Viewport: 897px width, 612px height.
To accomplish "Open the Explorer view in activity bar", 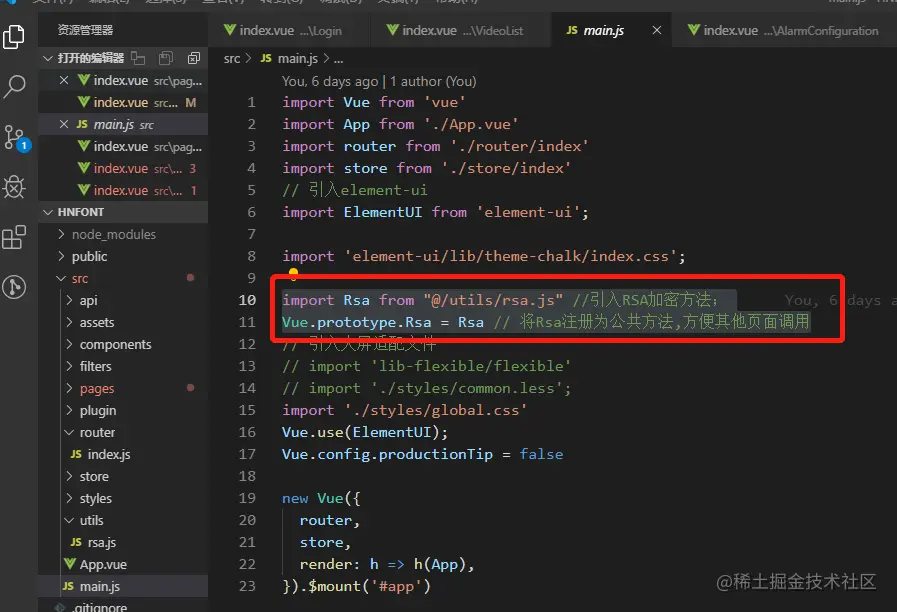I will [x=14, y=37].
